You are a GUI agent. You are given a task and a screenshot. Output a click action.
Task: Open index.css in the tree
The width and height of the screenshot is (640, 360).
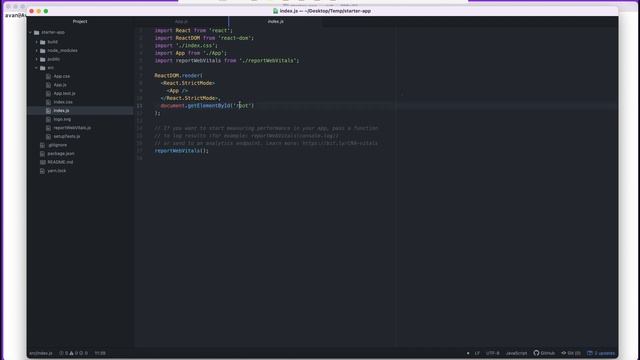(x=63, y=102)
